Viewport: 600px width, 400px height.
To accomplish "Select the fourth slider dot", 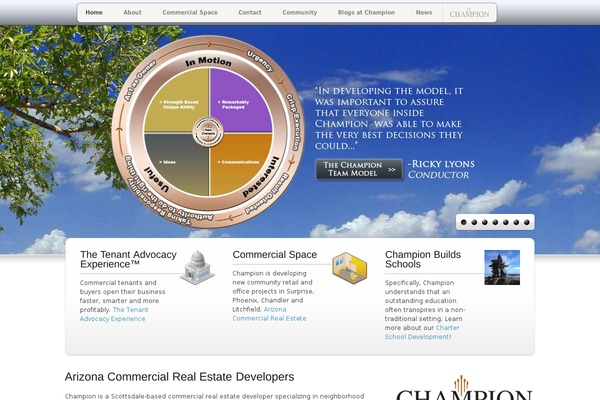I will coord(495,222).
